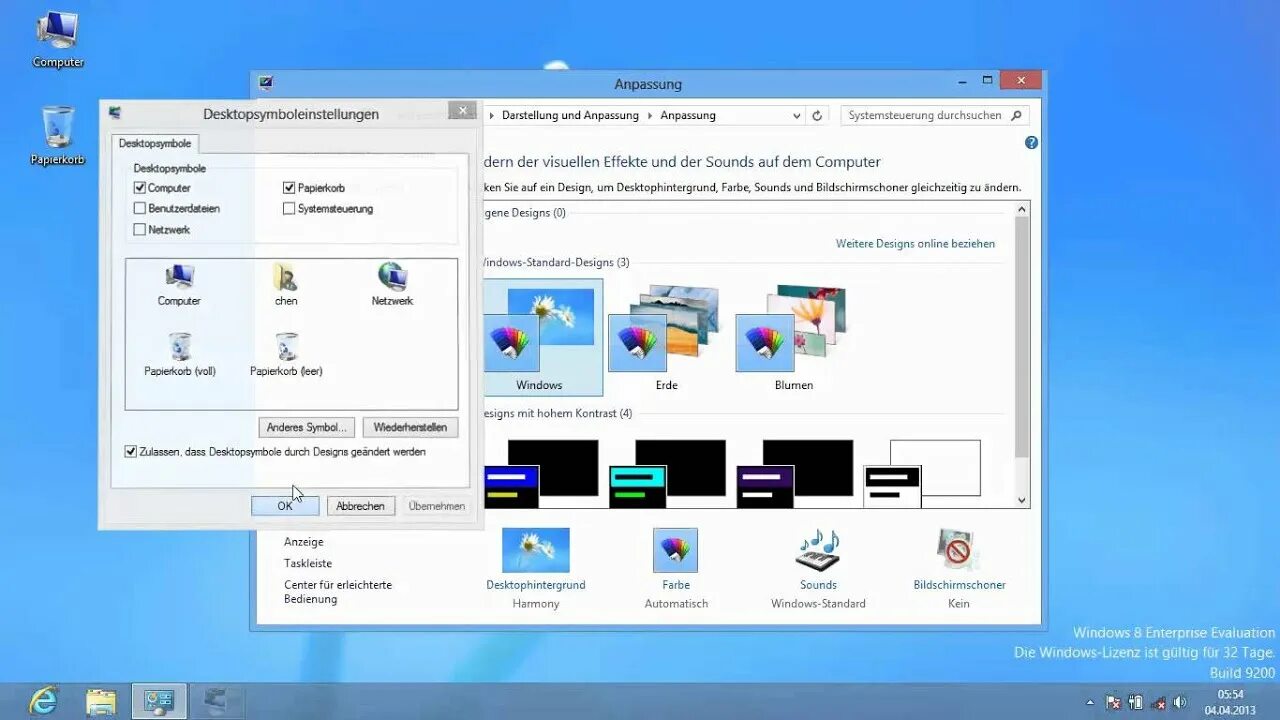
Task: Open Desktophintergrund settings icon
Action: pos(536,550)
